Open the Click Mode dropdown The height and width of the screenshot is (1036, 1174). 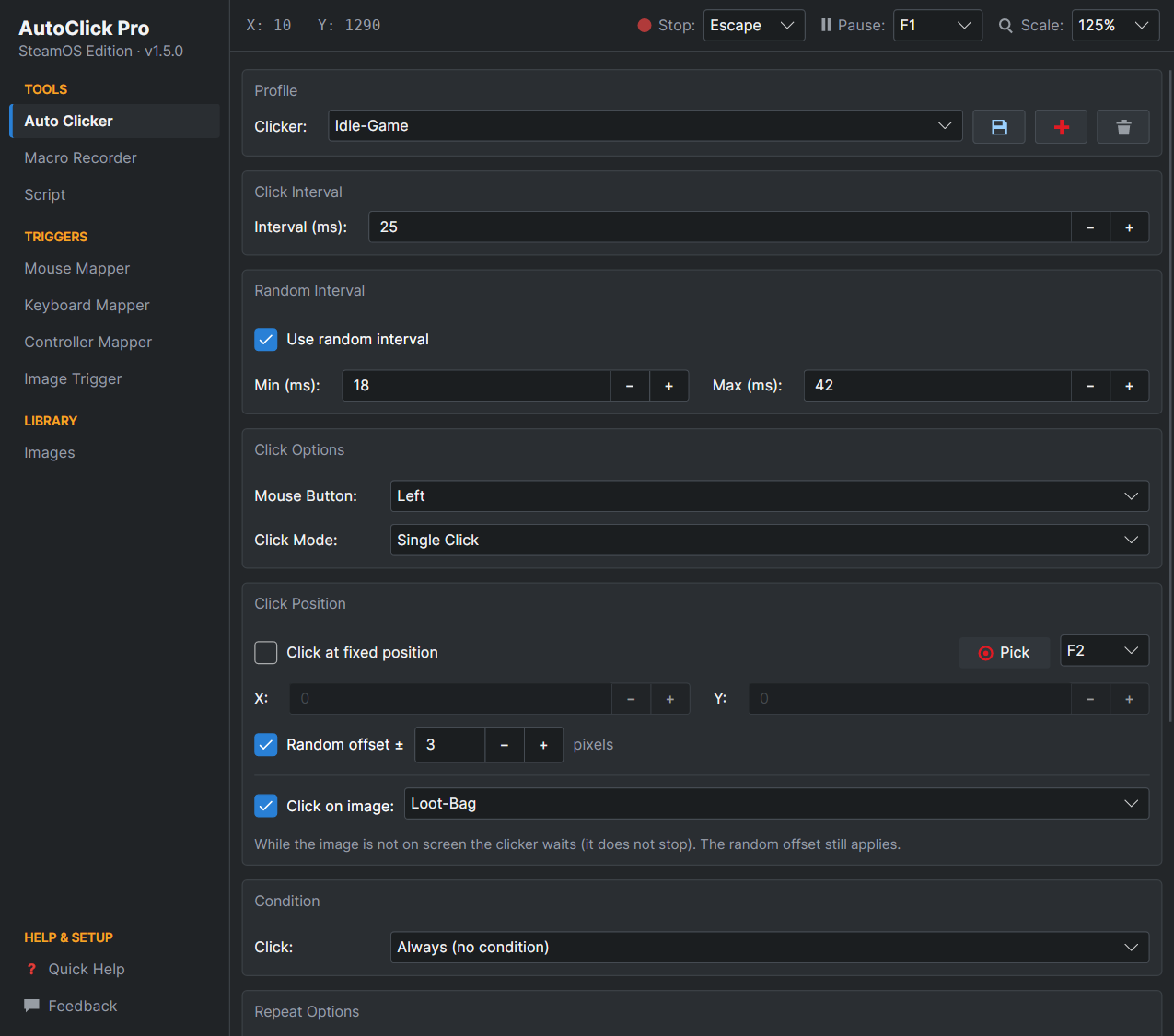pyautogui.click(x=770, y=541)
